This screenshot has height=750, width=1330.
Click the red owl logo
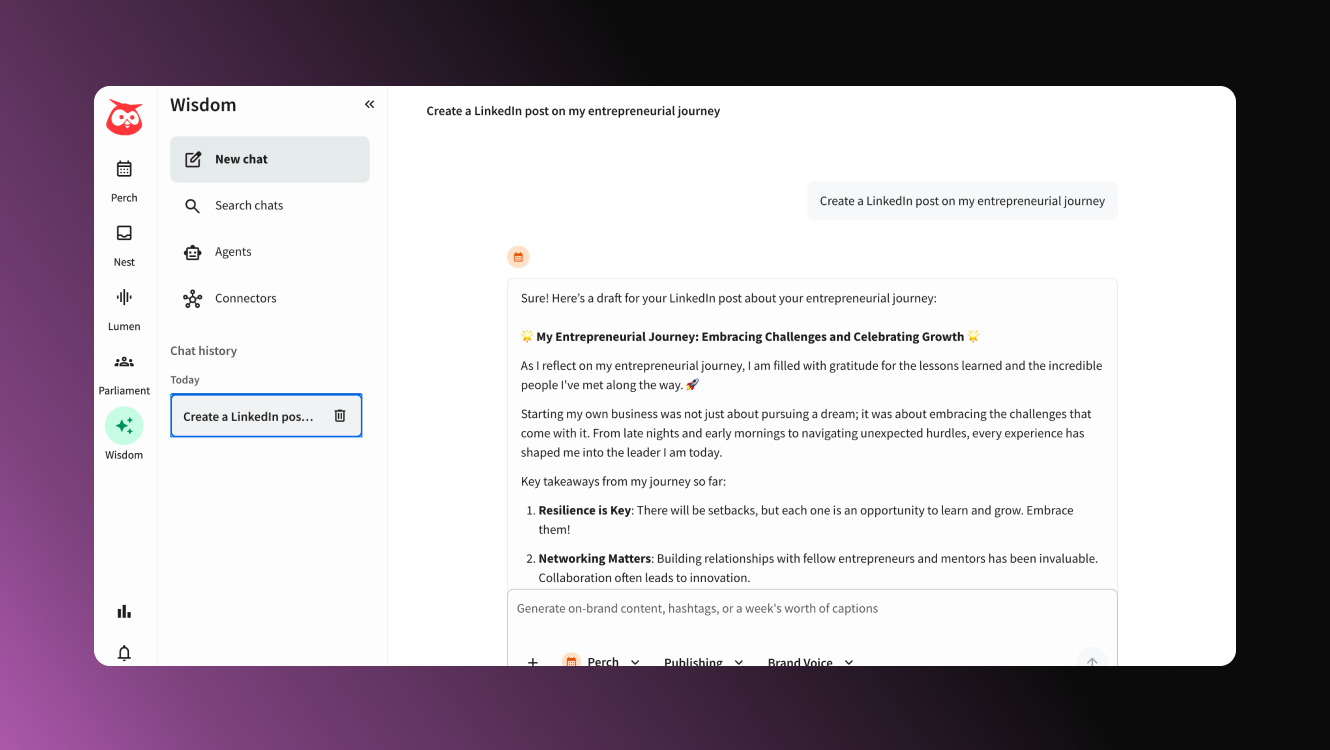click(124, 118)
